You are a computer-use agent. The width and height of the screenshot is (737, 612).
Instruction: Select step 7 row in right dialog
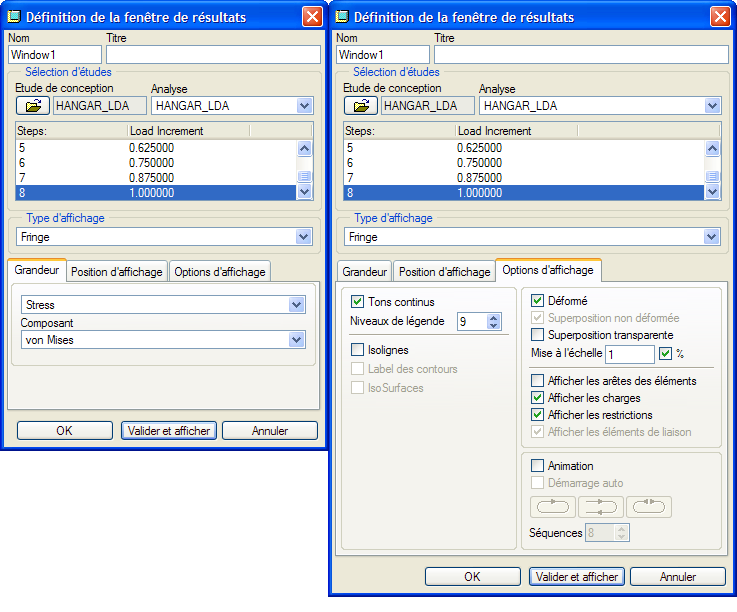pyautogui.click(x=524, y=178)
